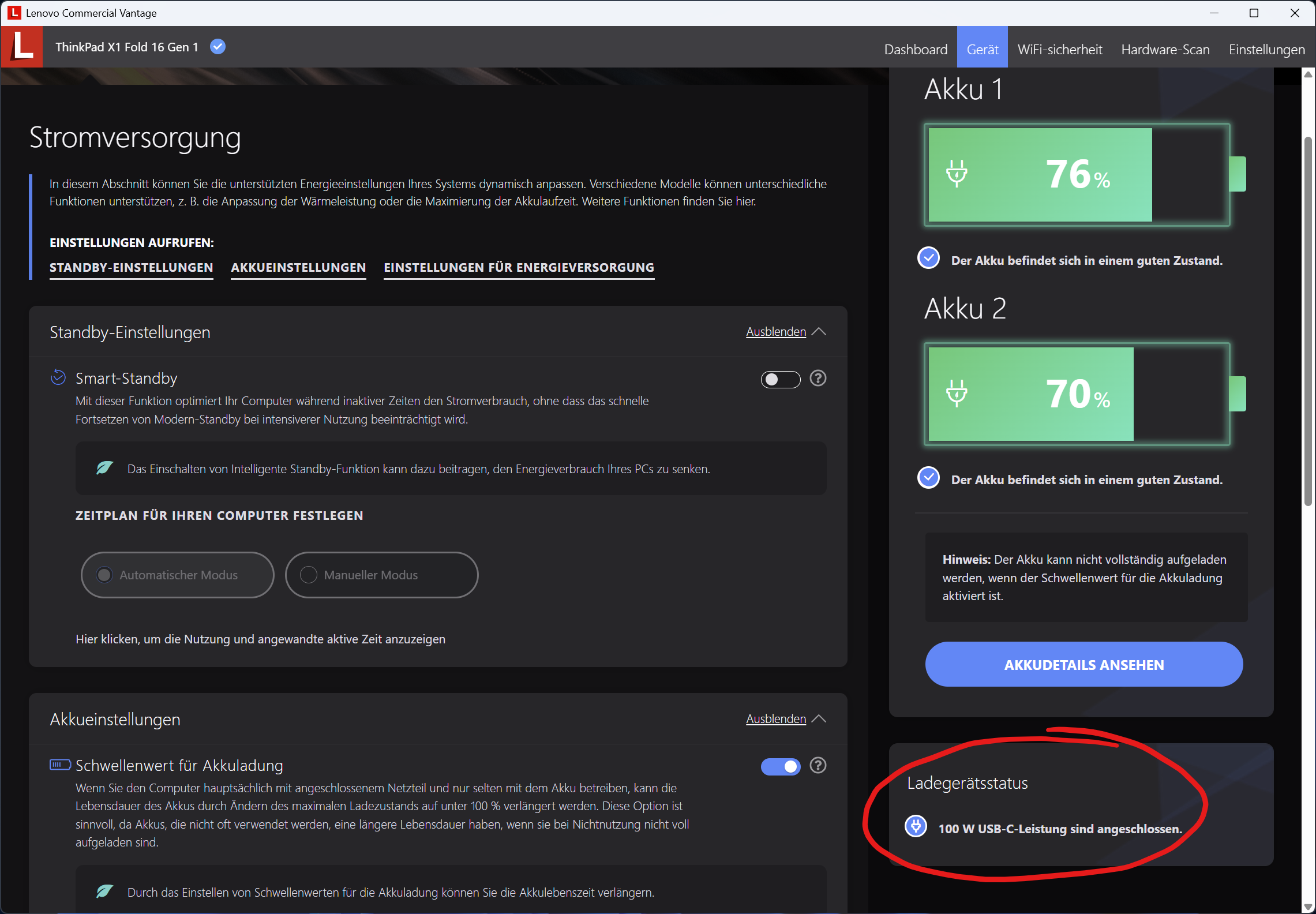The height and width of the screenshot is (914, 1316).
Task: Disable the Schwellenwert für Akkuladung toggle
Action: pos(780,766)
